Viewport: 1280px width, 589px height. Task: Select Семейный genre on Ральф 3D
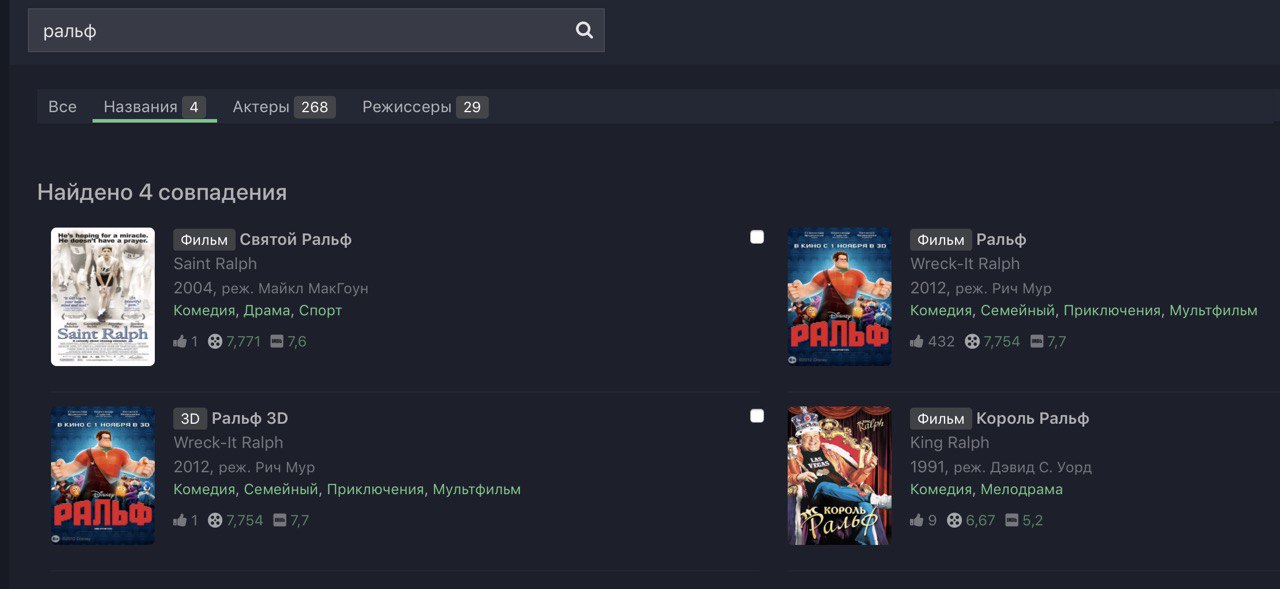(x=281, y=489)
